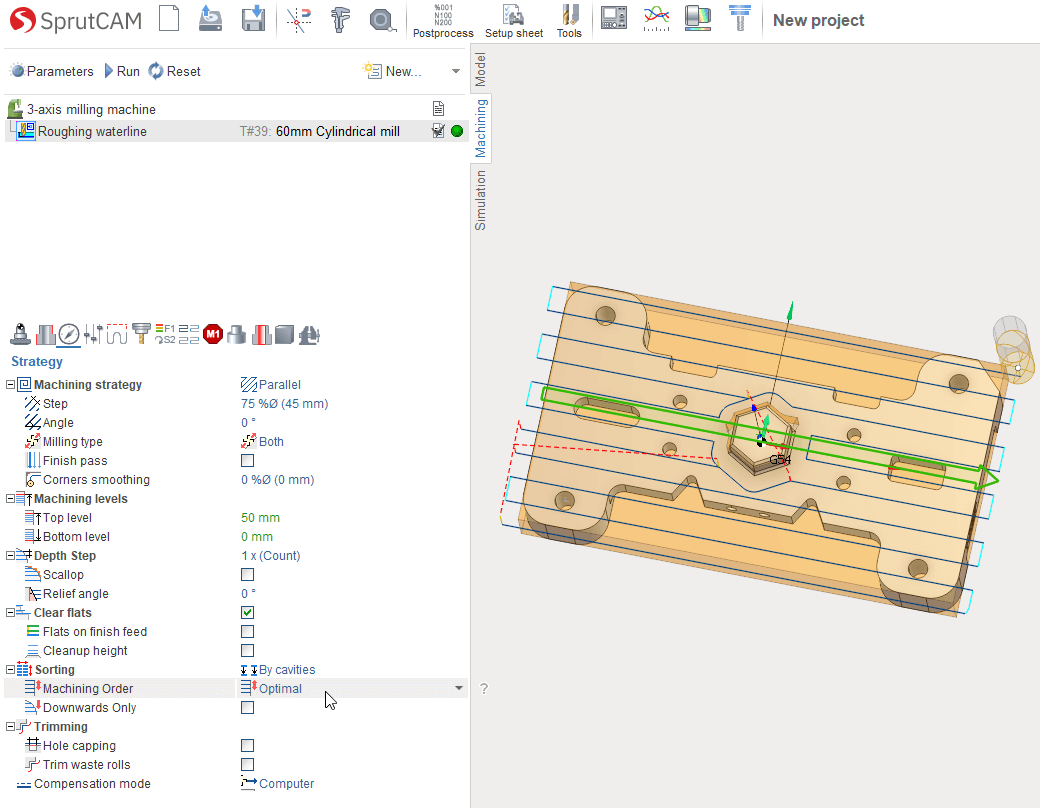Viewport: 1040px width, 808px height.
Task: Collapse the Machining strategy group
Action: 10,385
